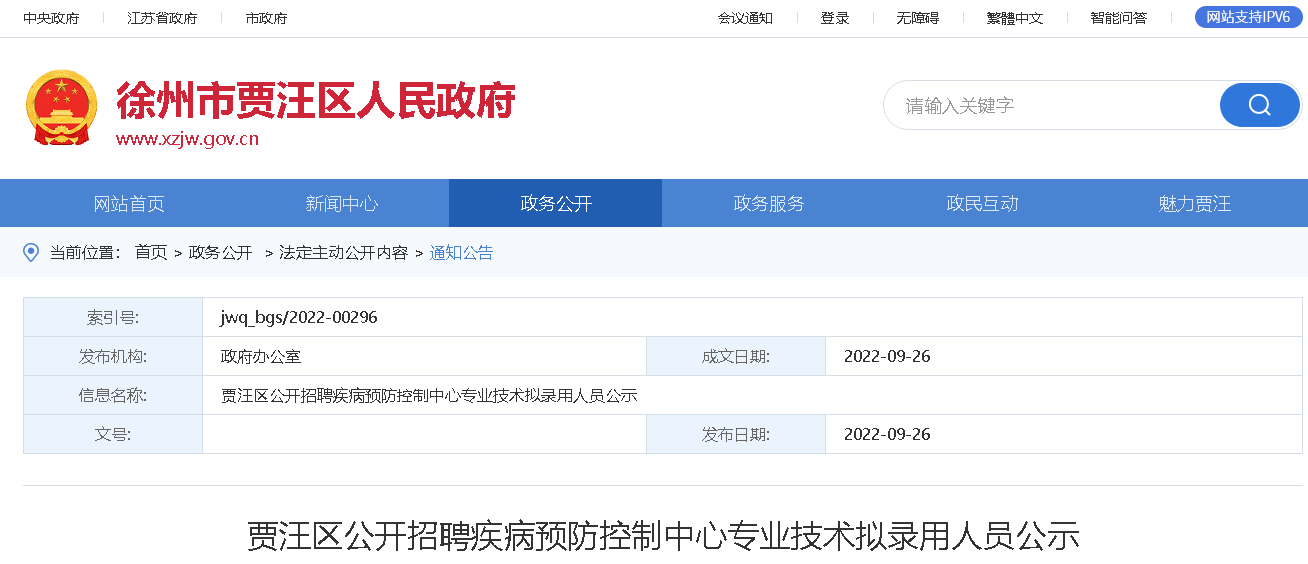The height and width of the screenshot is (564, 1308).
Task: Click the 索引号 label cell
Action: (x=113, y=317)
